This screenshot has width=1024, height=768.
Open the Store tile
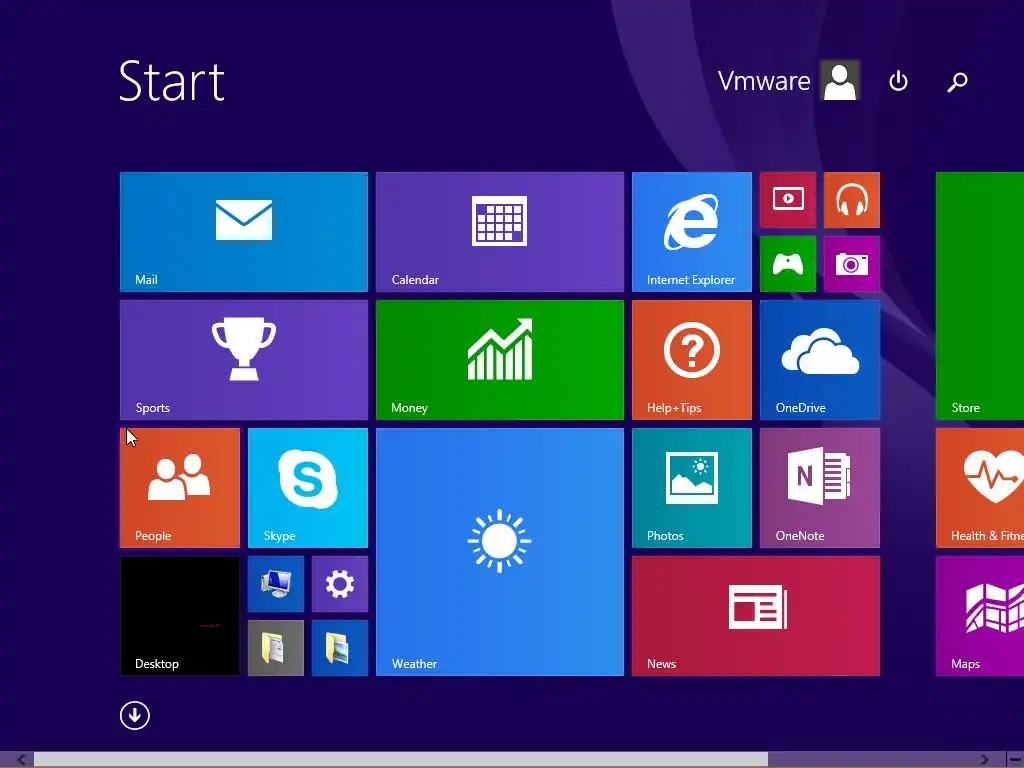click(980, 296)
